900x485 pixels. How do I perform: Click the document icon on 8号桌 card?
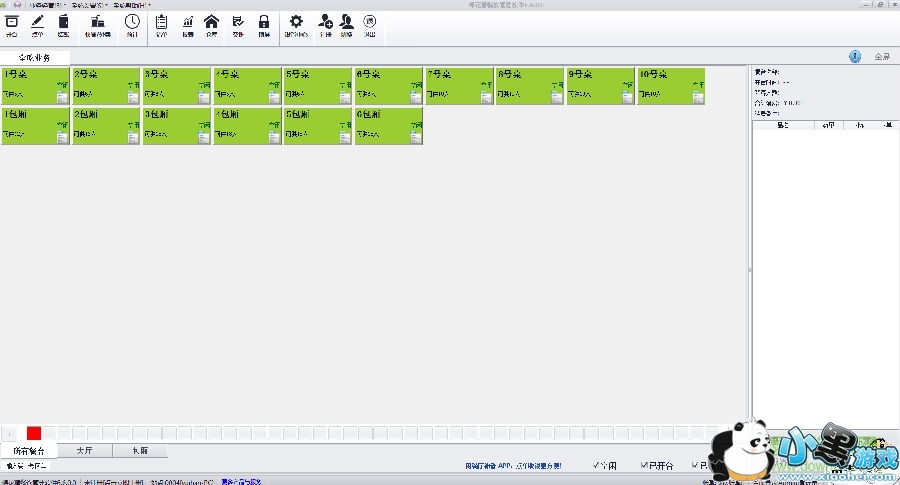[x=557, y=98]
